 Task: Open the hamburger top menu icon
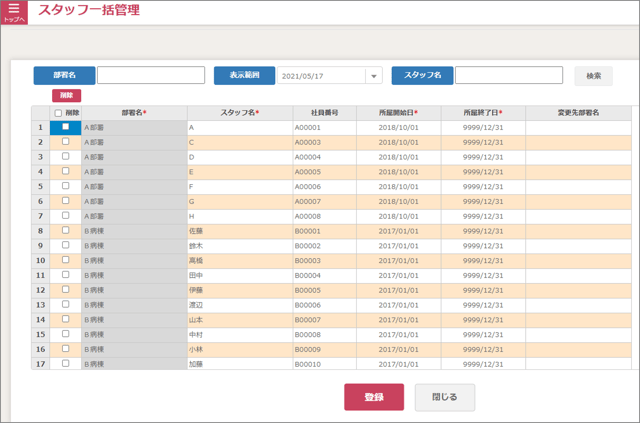point(14,11)
